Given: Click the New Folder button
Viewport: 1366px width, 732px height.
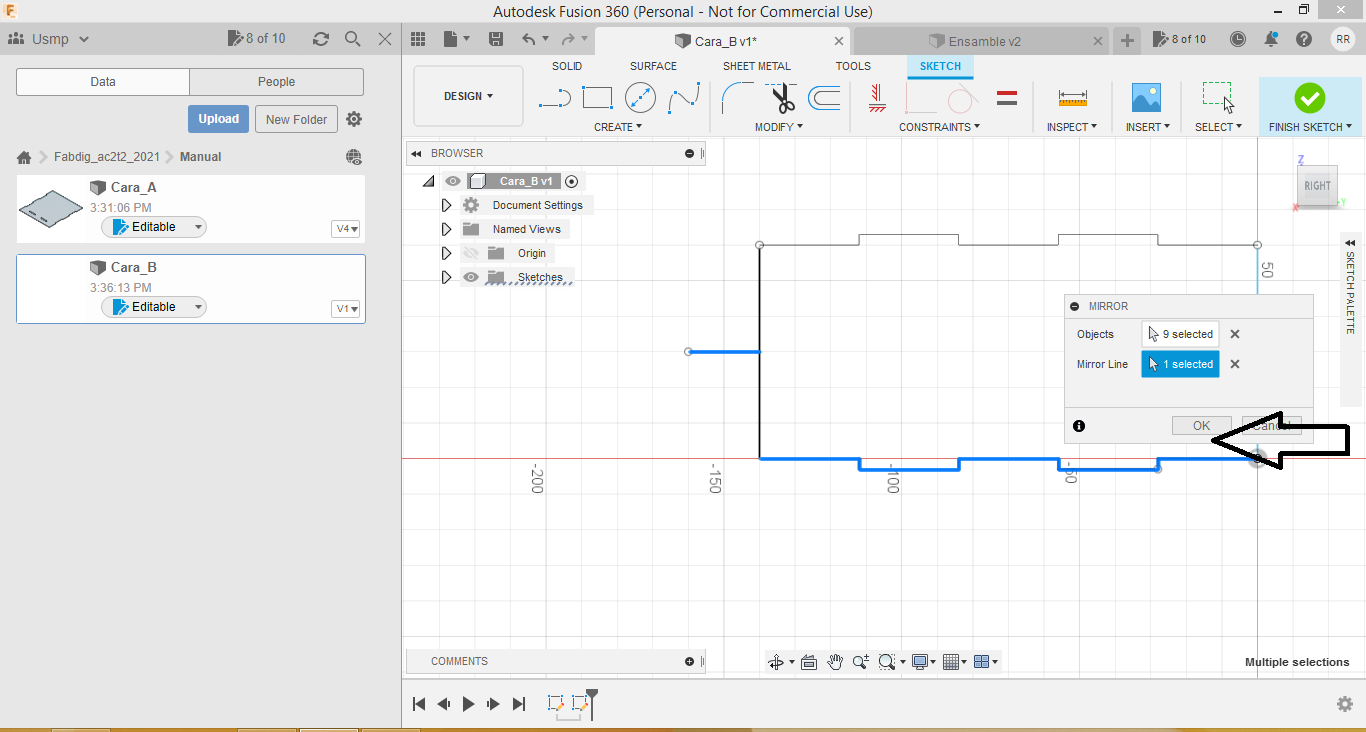Looking at the screenshot, I should tap(296, 119).
